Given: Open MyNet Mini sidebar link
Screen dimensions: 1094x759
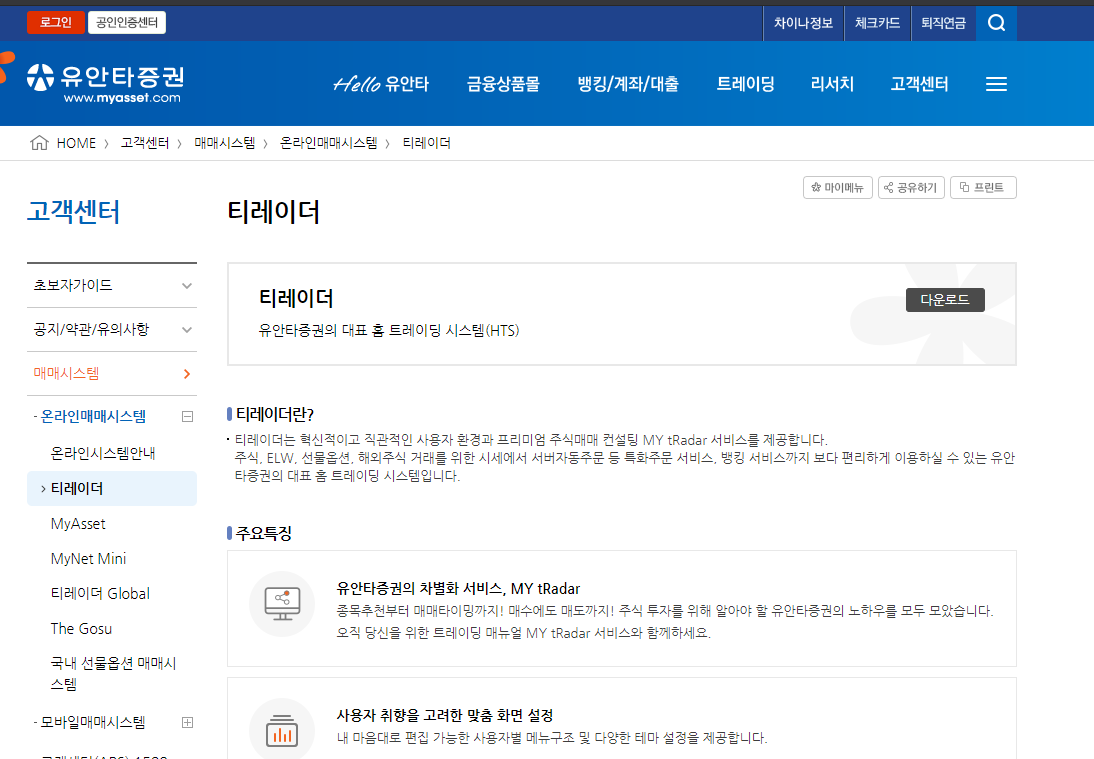Looking at the screenshot, I should 89,559.
